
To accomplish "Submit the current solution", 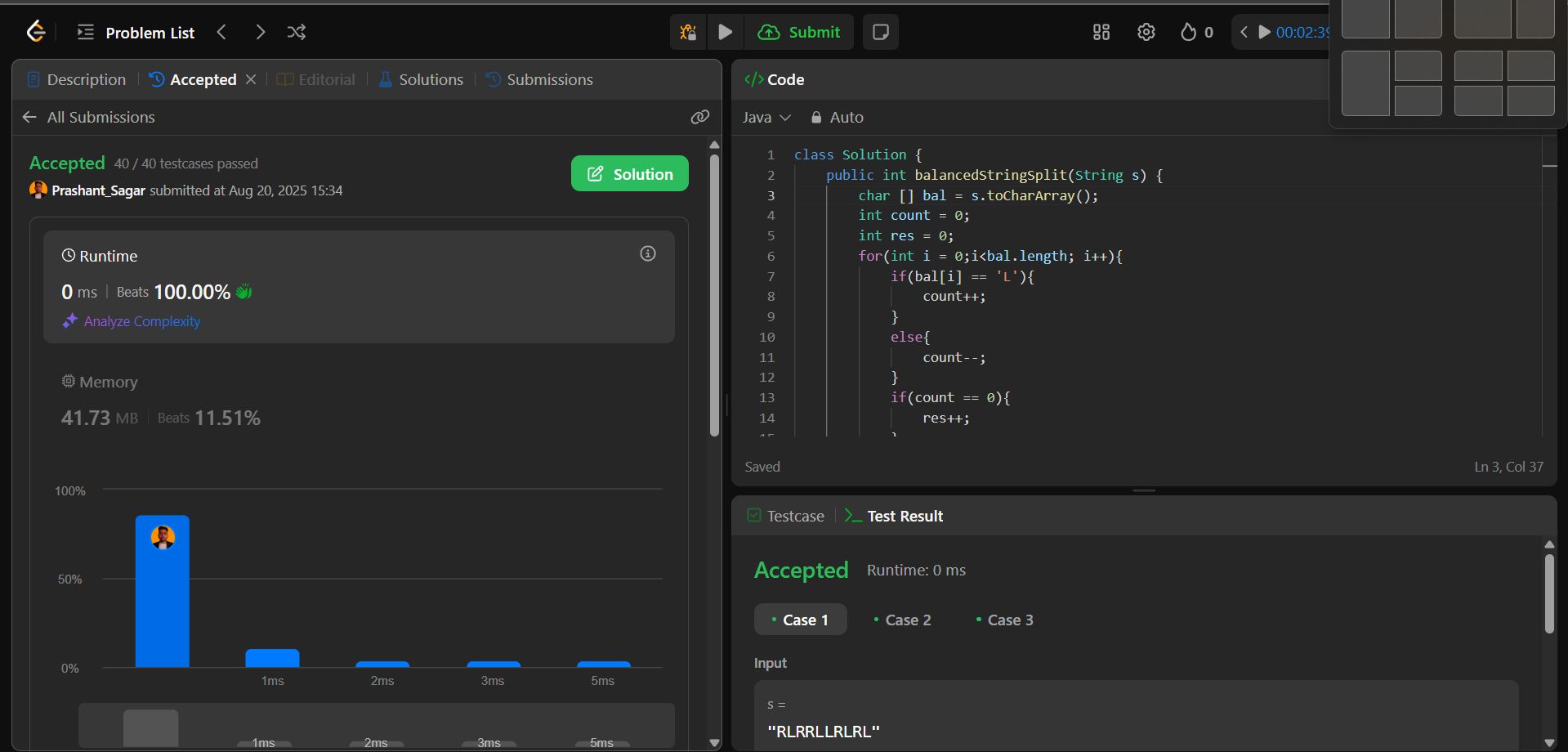I will 800,32.
